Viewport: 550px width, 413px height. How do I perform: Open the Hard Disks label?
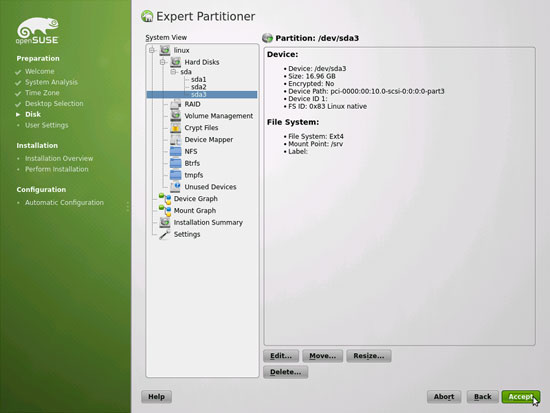click(202, 62)
